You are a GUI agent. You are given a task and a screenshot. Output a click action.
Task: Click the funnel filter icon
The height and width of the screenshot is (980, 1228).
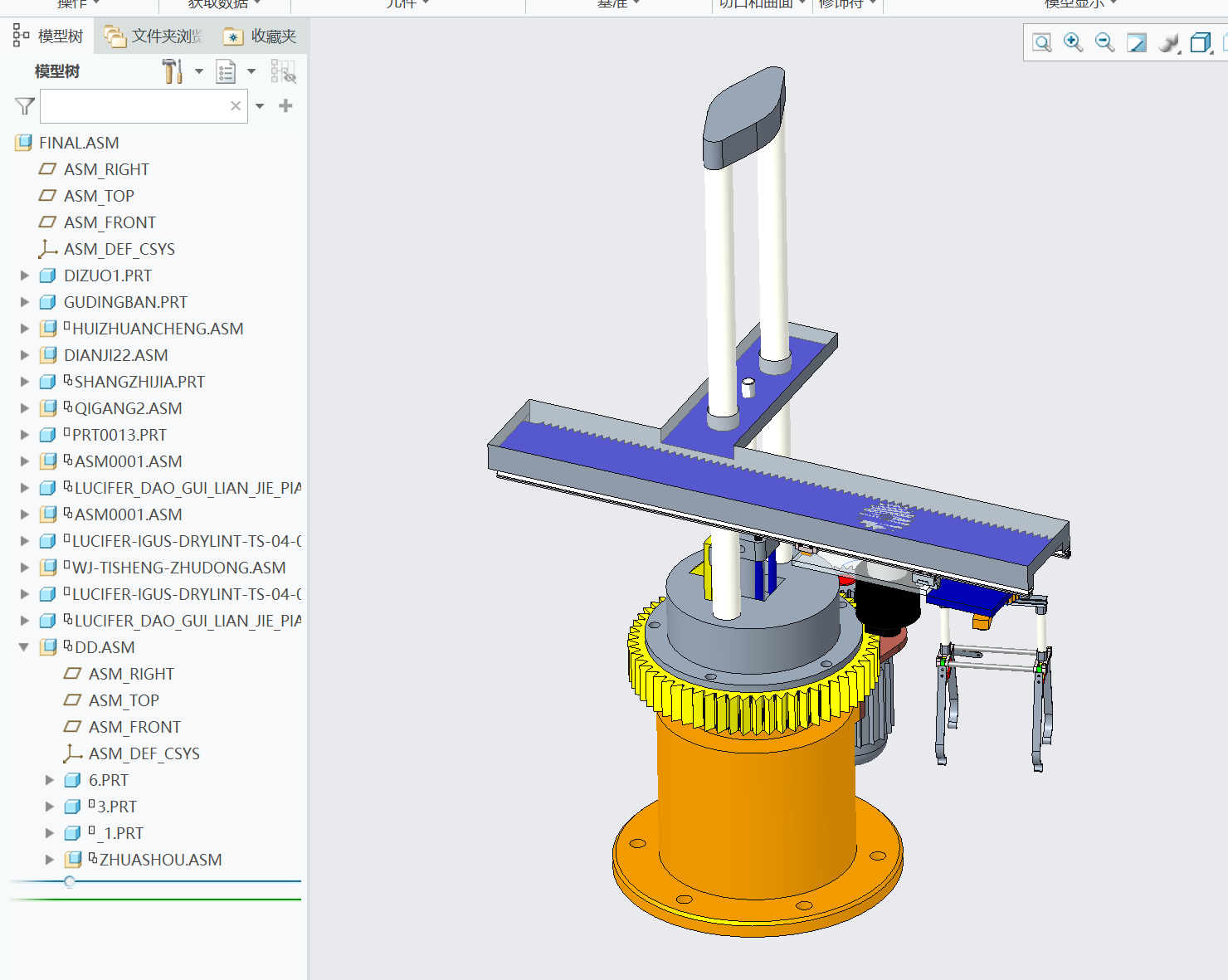point(25,106)
